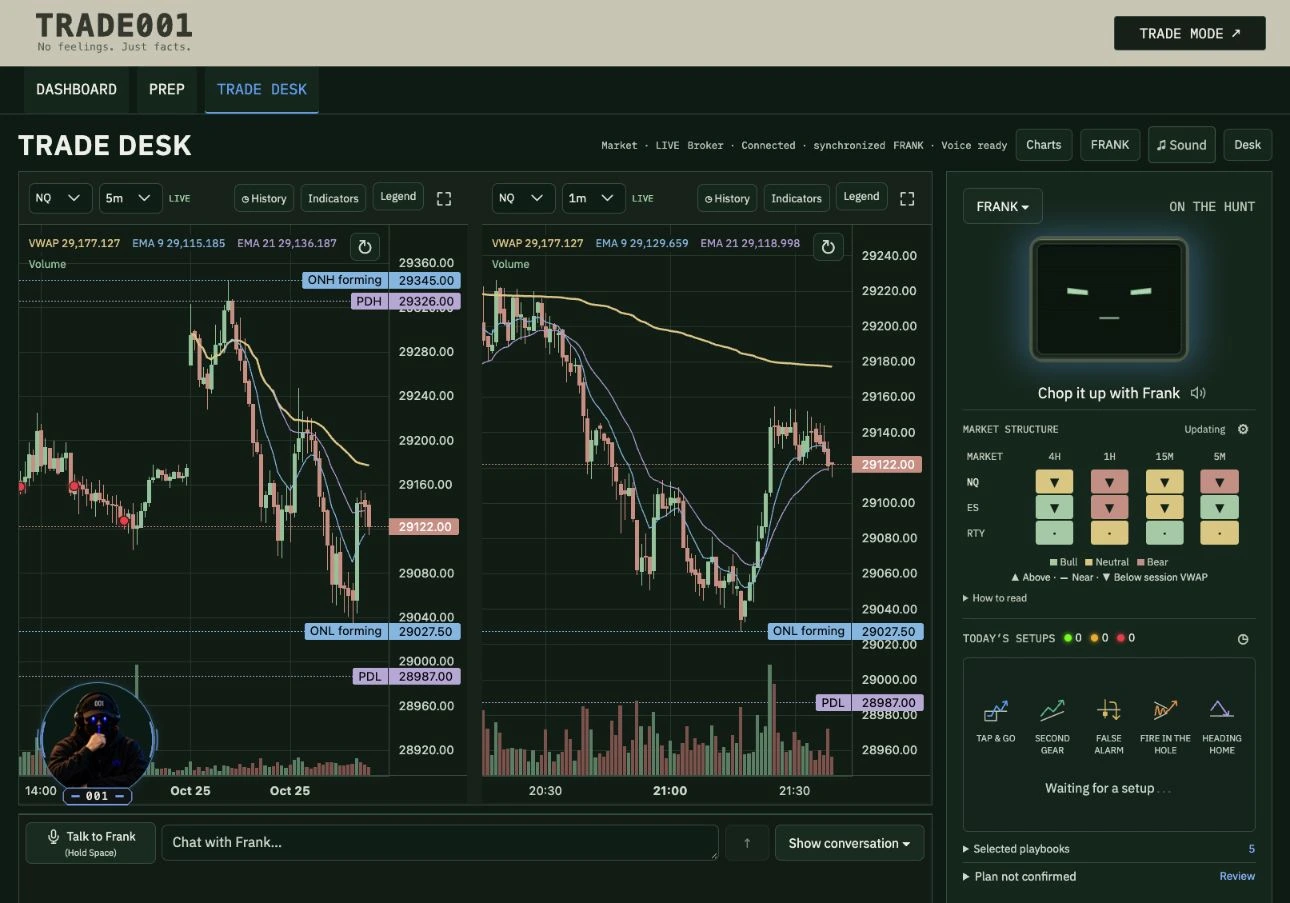Open Indicators on the 1m chart
Image resolution: width=1290 pixels, height=903 pixels.
coord(796,198)
